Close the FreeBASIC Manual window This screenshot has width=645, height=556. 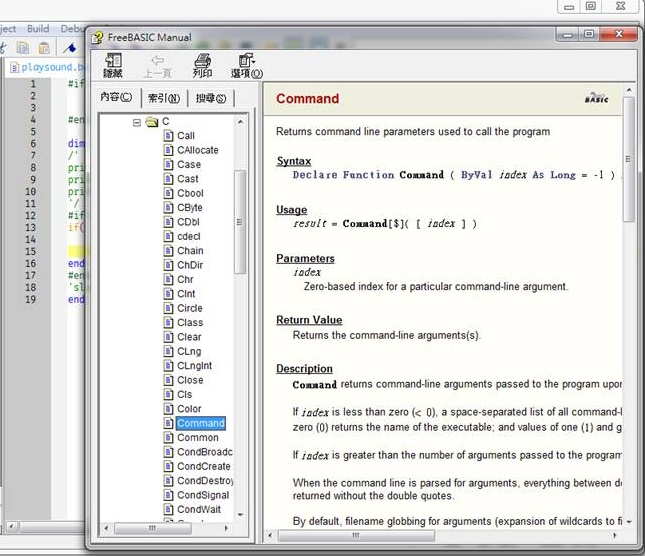[619, 34]
